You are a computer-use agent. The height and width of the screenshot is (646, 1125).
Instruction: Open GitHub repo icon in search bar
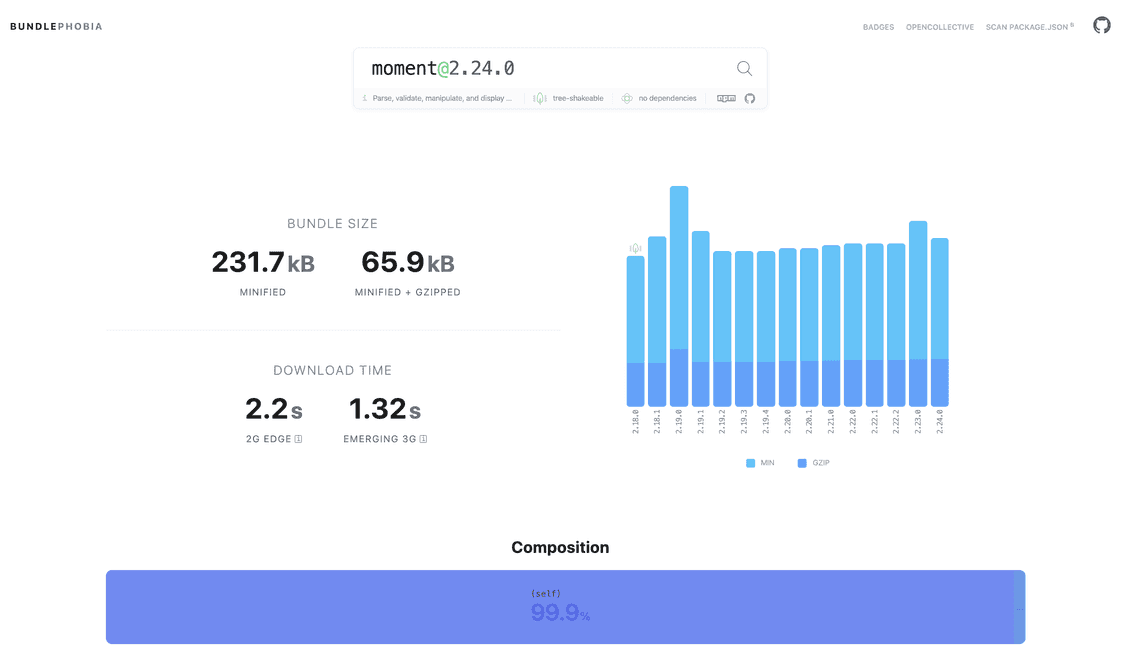point(750,98)
